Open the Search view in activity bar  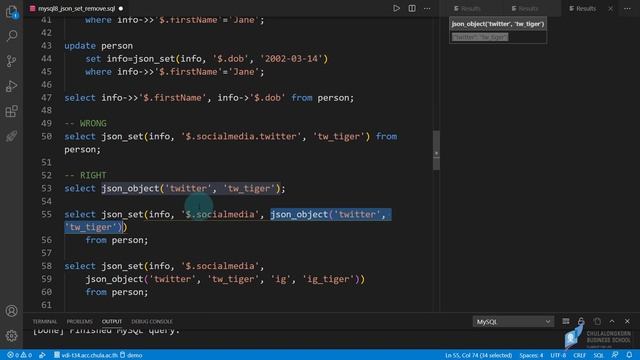11,36
